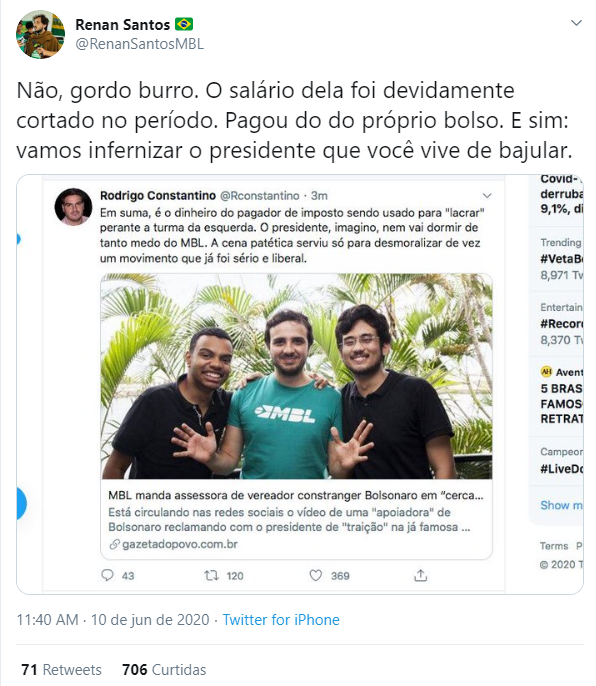596x686 pixels.
Task: Open the #Recor entertainment trend
Action: pyautogui.click(x=561, y=324)
